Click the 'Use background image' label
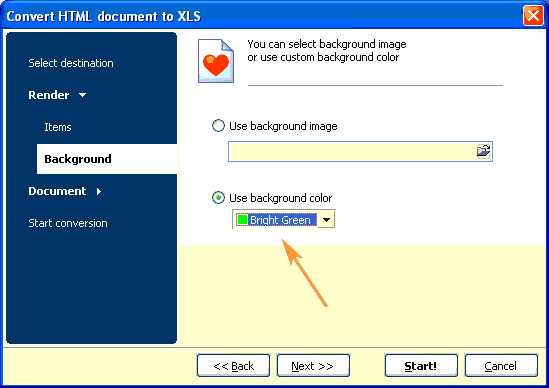 (x=283, y=126)
